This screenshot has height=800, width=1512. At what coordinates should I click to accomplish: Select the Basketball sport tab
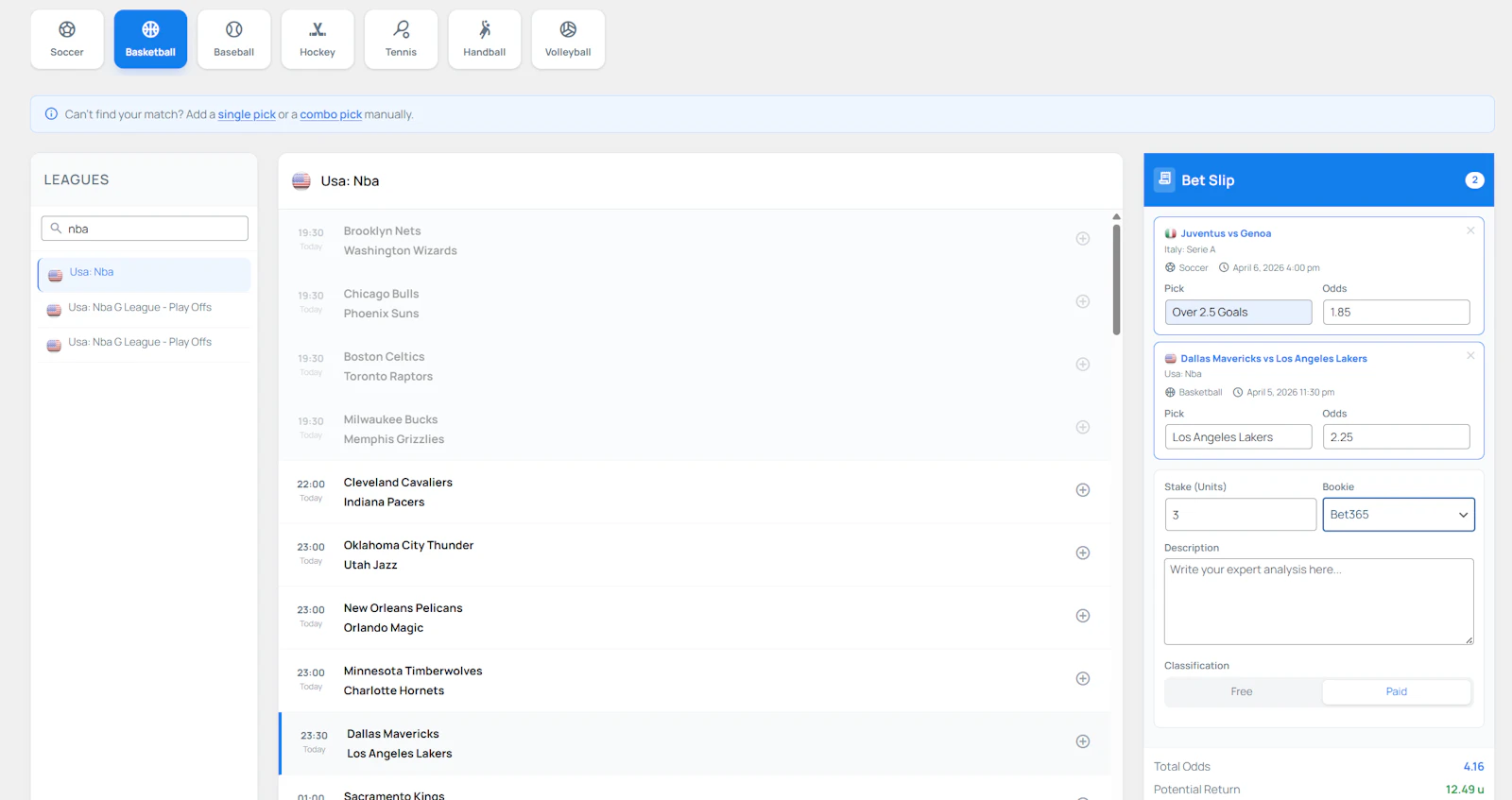click(150, 40)
